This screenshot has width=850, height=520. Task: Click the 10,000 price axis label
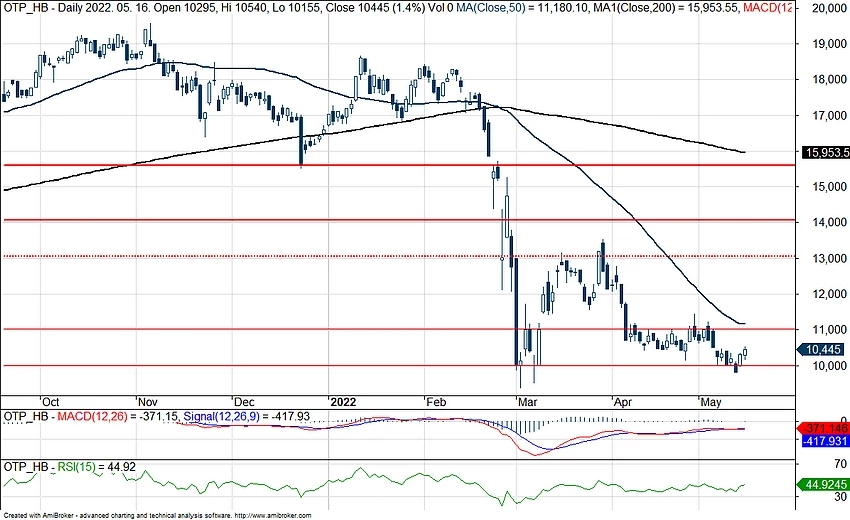point(830,366)
